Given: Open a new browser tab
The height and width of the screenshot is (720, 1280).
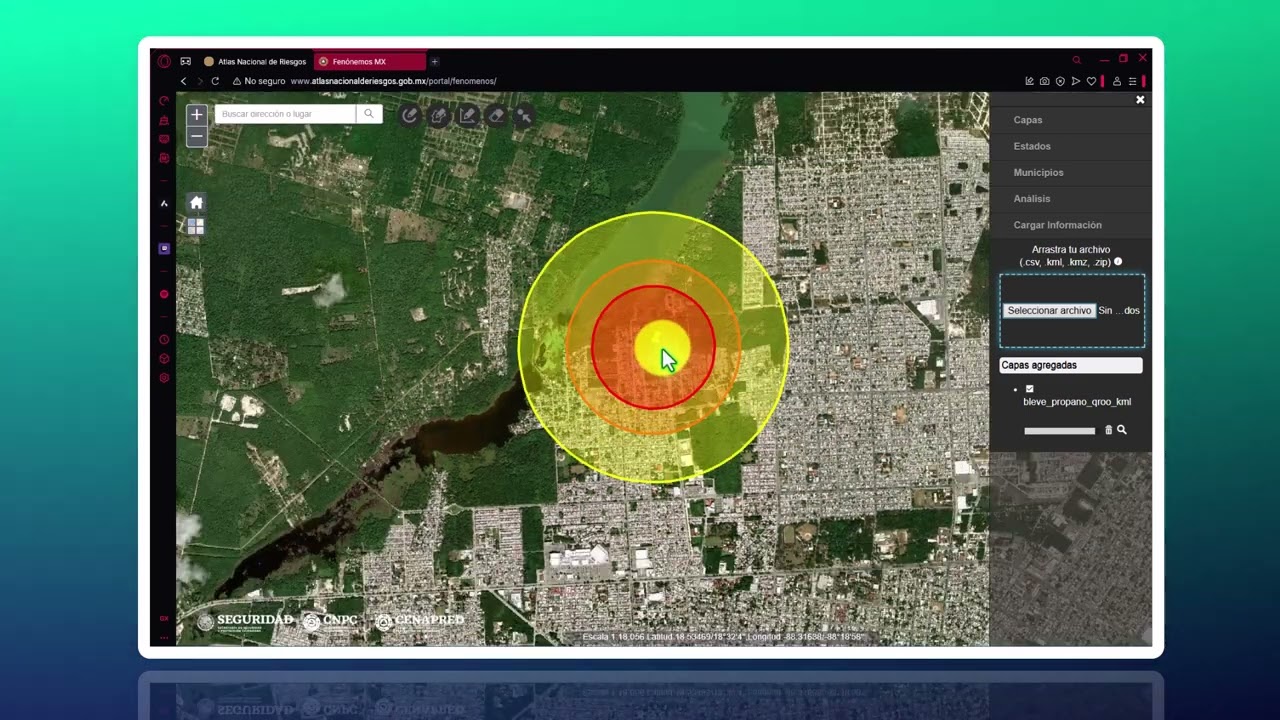Looking at the screenshot, I should point(435,62).
